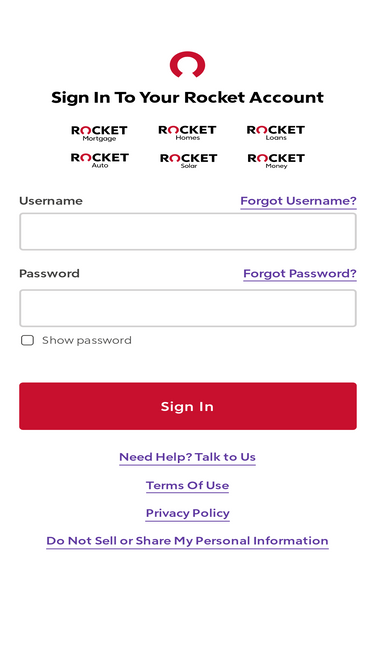Viewport: 375px width, 667px height.
Task: Click the Show password label text
Action: [x=87, y=340]
